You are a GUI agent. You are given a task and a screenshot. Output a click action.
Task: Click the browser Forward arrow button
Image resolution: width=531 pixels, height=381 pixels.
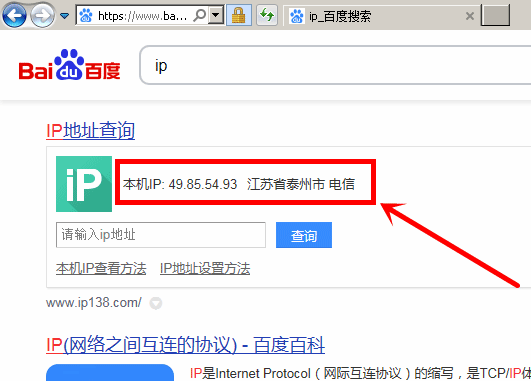click(x=43, y=15)
